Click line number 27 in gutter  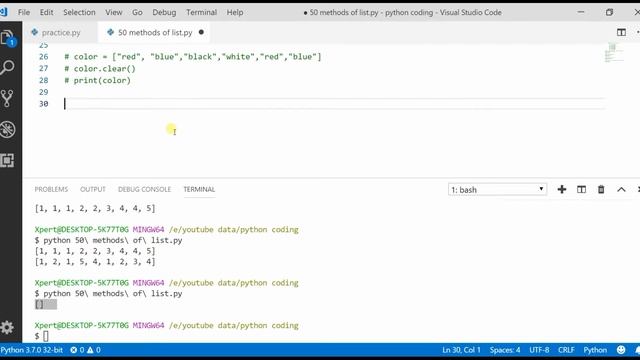43,69
